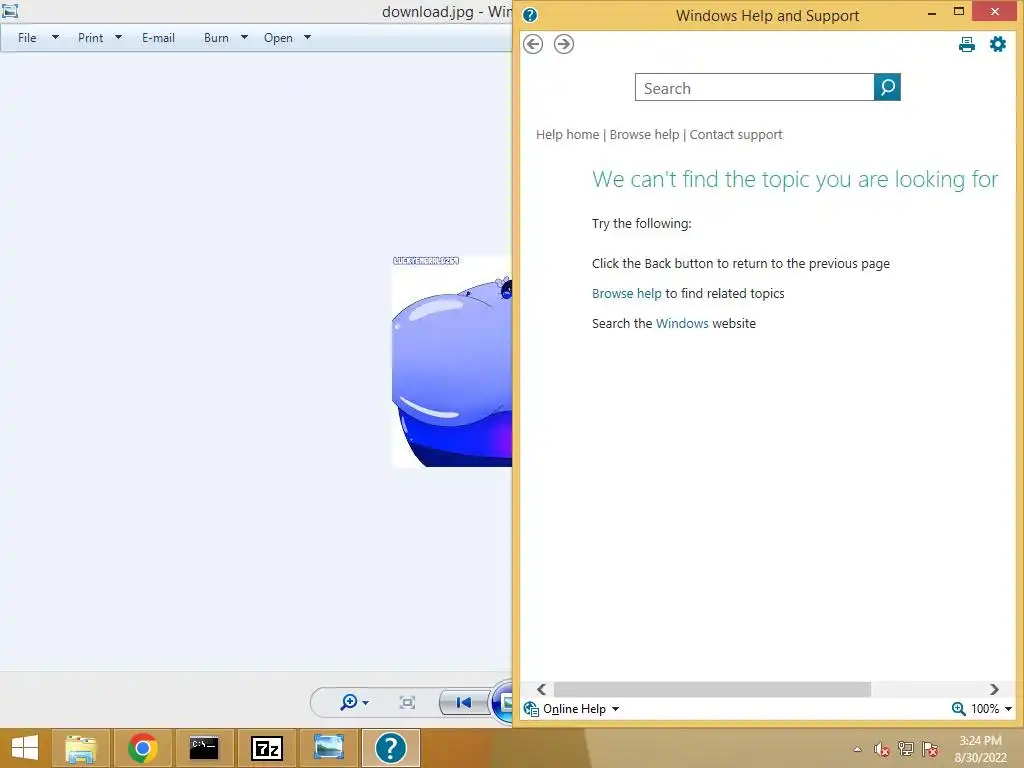Maximize the Windows Help and Support window
Screen dimensions: 1024x768
(x=959, y=12)
